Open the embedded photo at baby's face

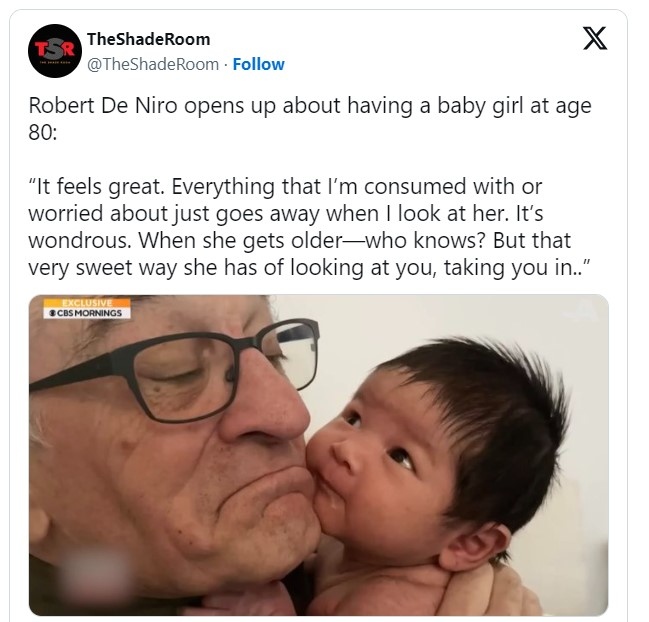[373, 455]
